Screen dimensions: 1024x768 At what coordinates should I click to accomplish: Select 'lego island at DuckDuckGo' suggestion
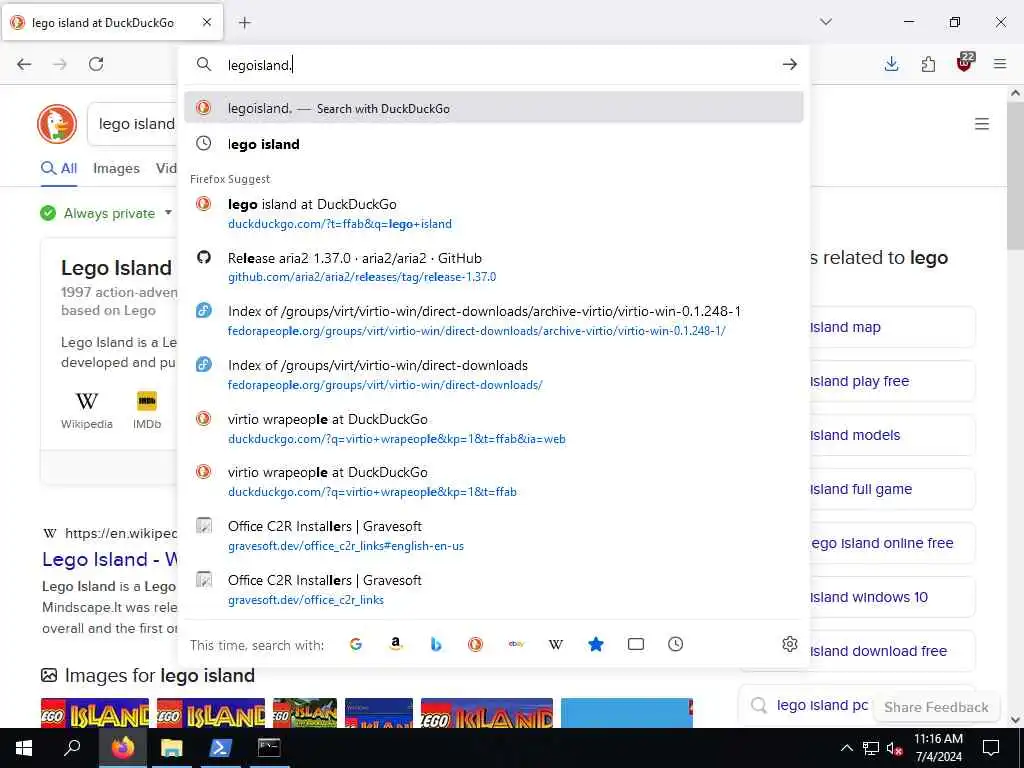tap(494, 214)
